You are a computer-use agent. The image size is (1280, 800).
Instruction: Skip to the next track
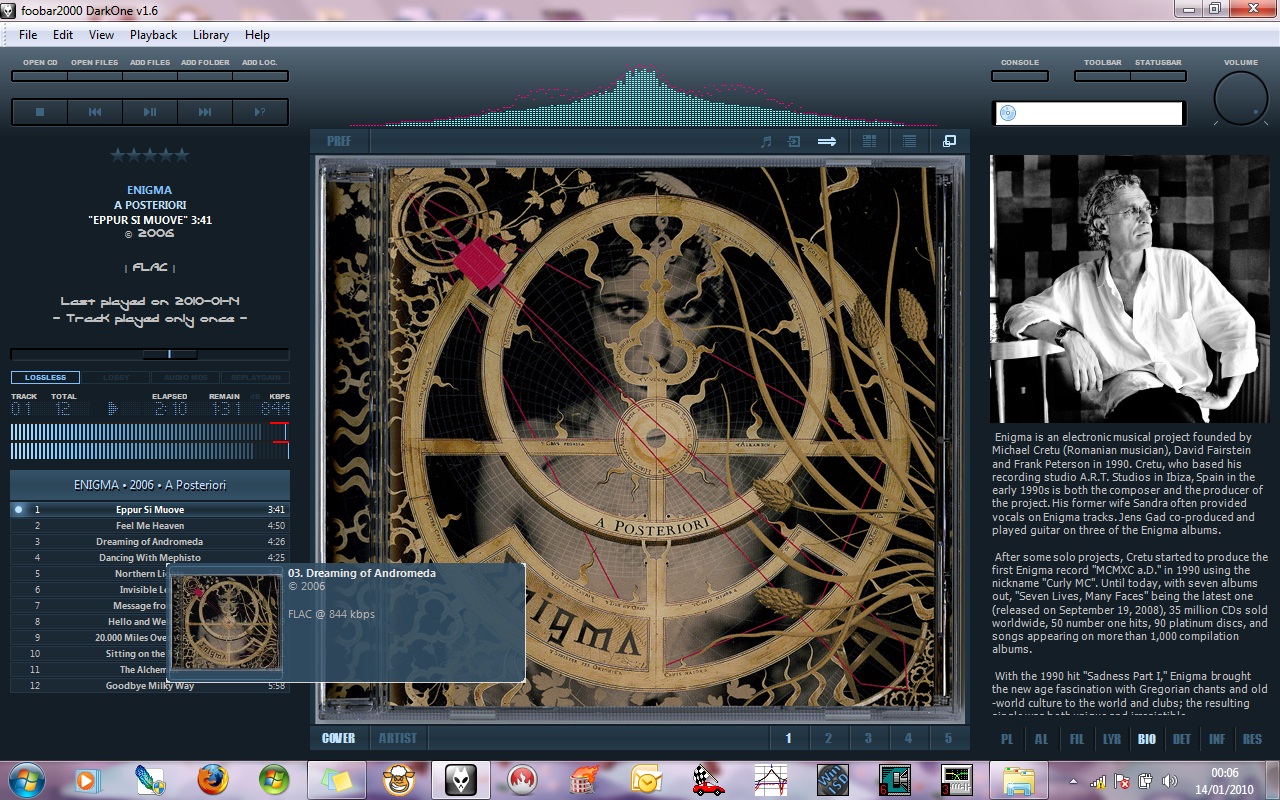(205, 112)
